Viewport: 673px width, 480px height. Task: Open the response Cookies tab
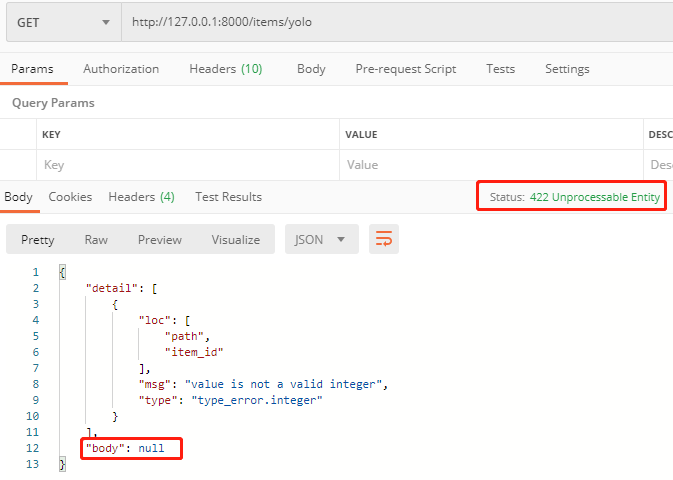[70, 197]
